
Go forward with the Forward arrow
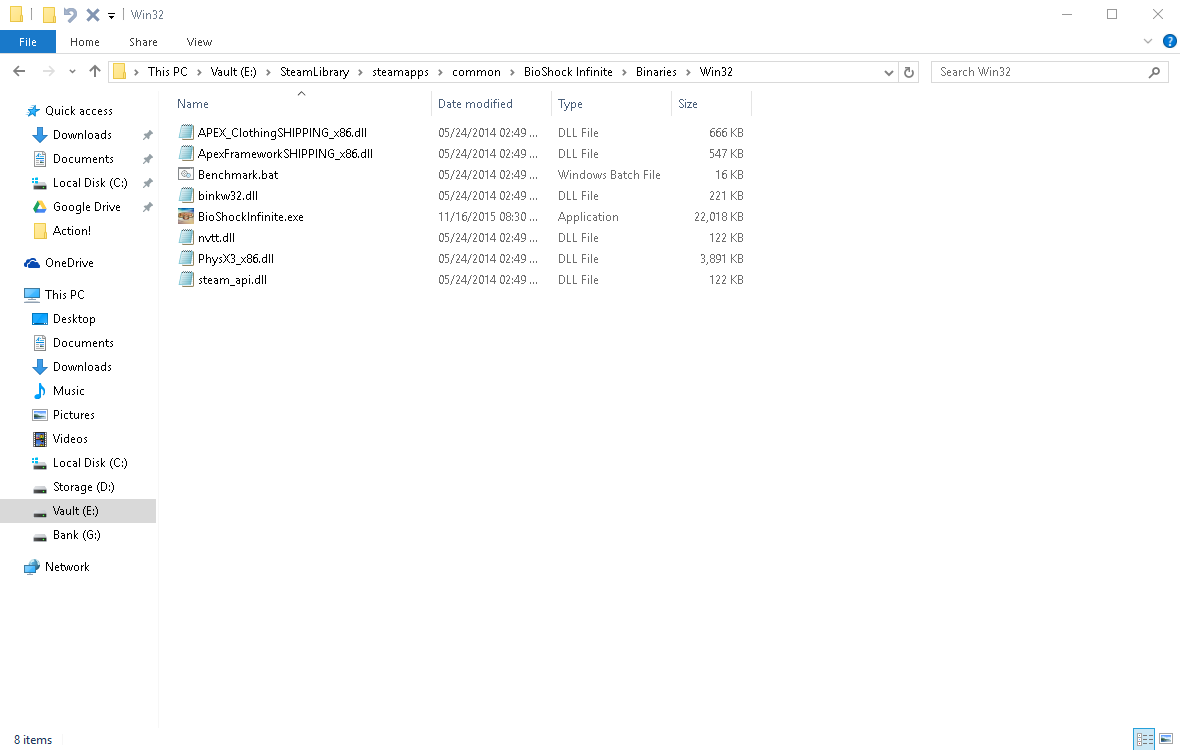(48, 71)
